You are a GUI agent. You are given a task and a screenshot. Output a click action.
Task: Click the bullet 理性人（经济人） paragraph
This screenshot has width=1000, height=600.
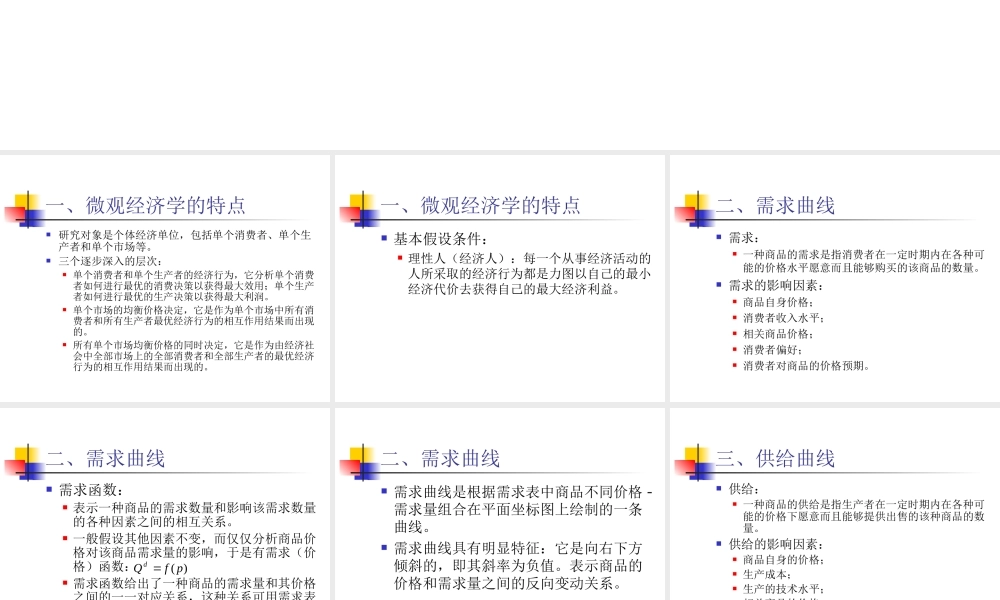coord(520,270)
